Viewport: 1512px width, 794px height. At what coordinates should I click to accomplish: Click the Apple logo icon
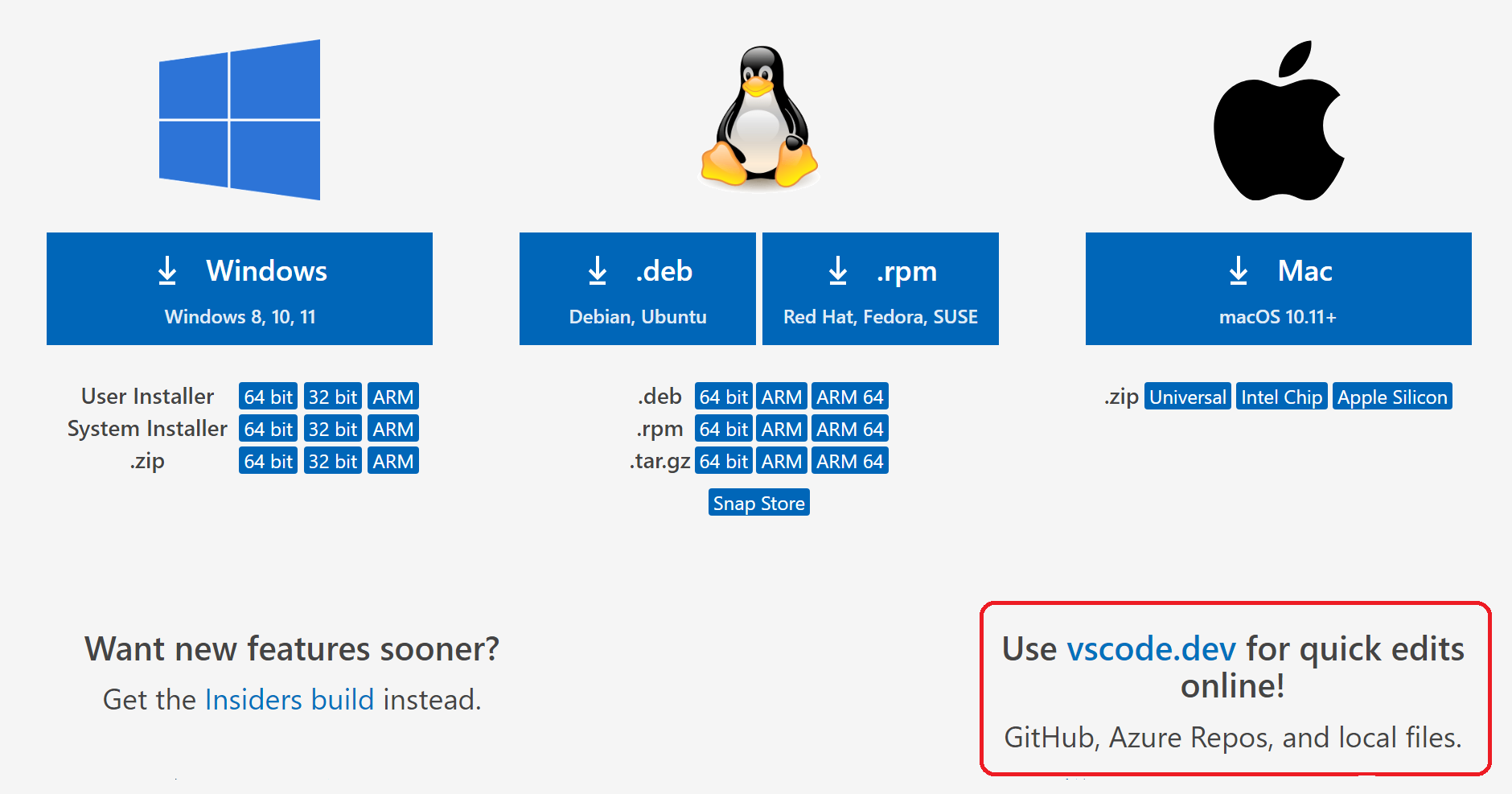click(x=1276, y=121)
